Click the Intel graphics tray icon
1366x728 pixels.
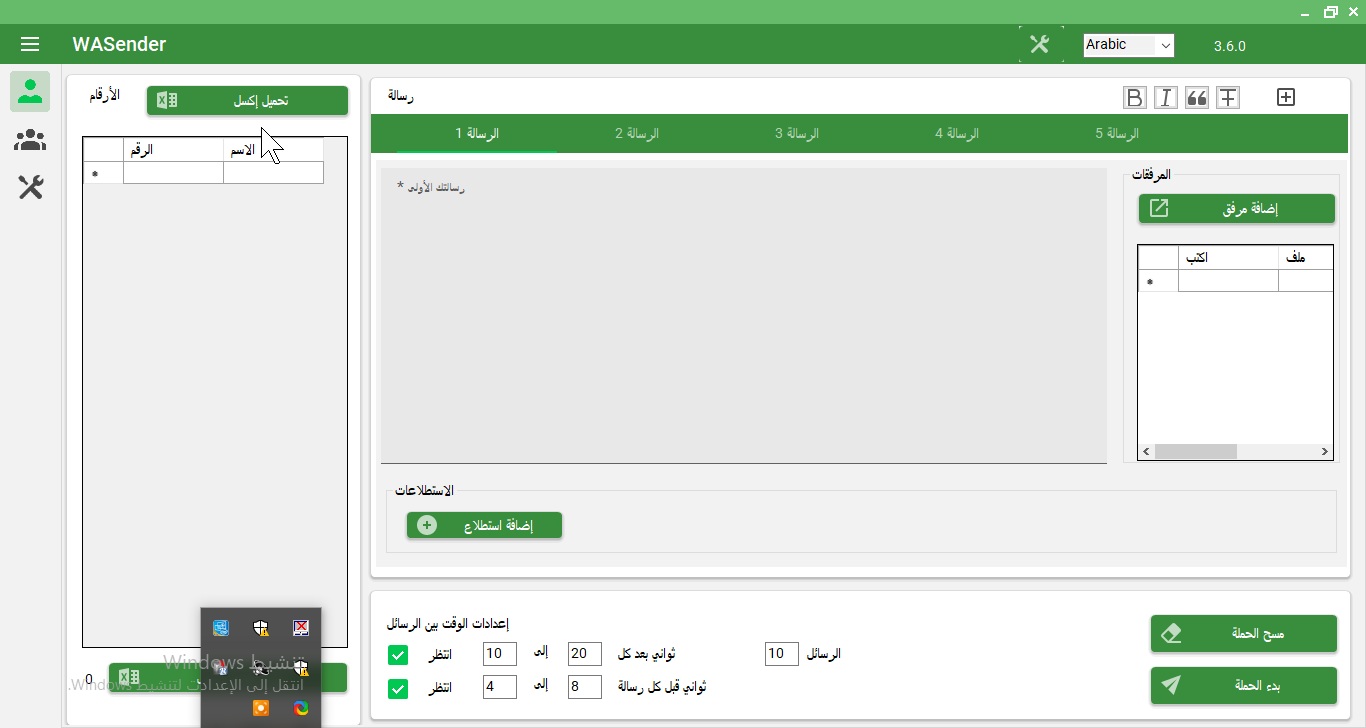click(x=221, y=628)
